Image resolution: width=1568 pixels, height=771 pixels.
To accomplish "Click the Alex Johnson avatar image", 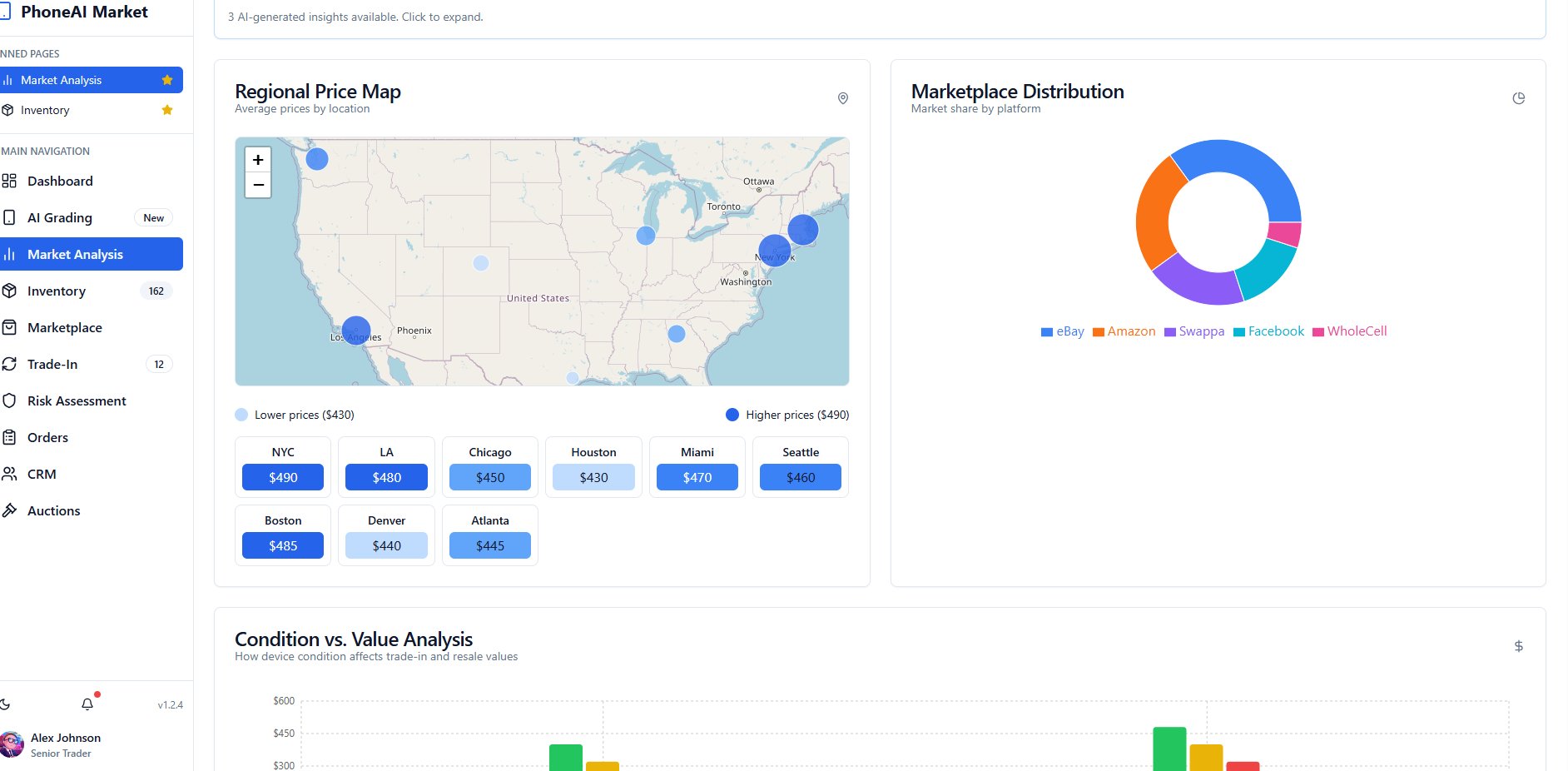I will 12,744.
